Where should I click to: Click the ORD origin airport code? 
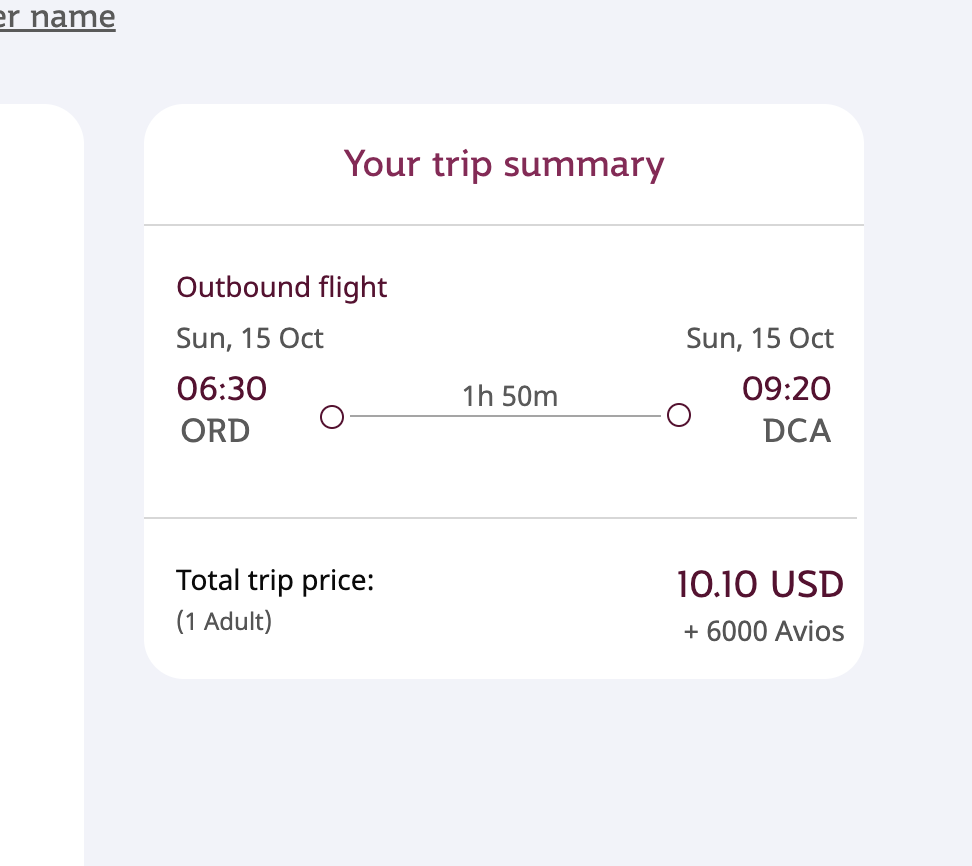click(x=215, y=431)
